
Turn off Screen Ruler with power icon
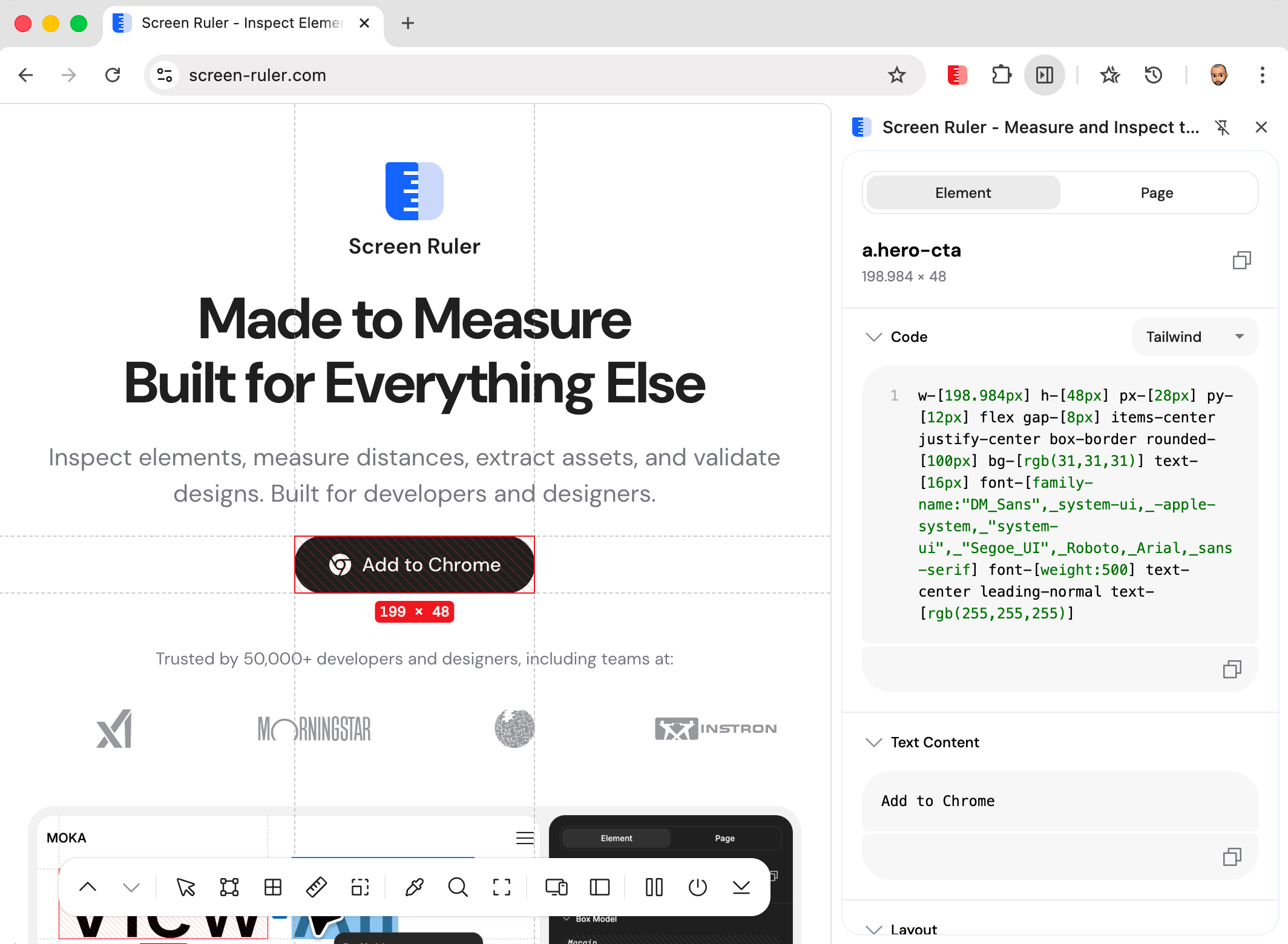click(698, 887)
